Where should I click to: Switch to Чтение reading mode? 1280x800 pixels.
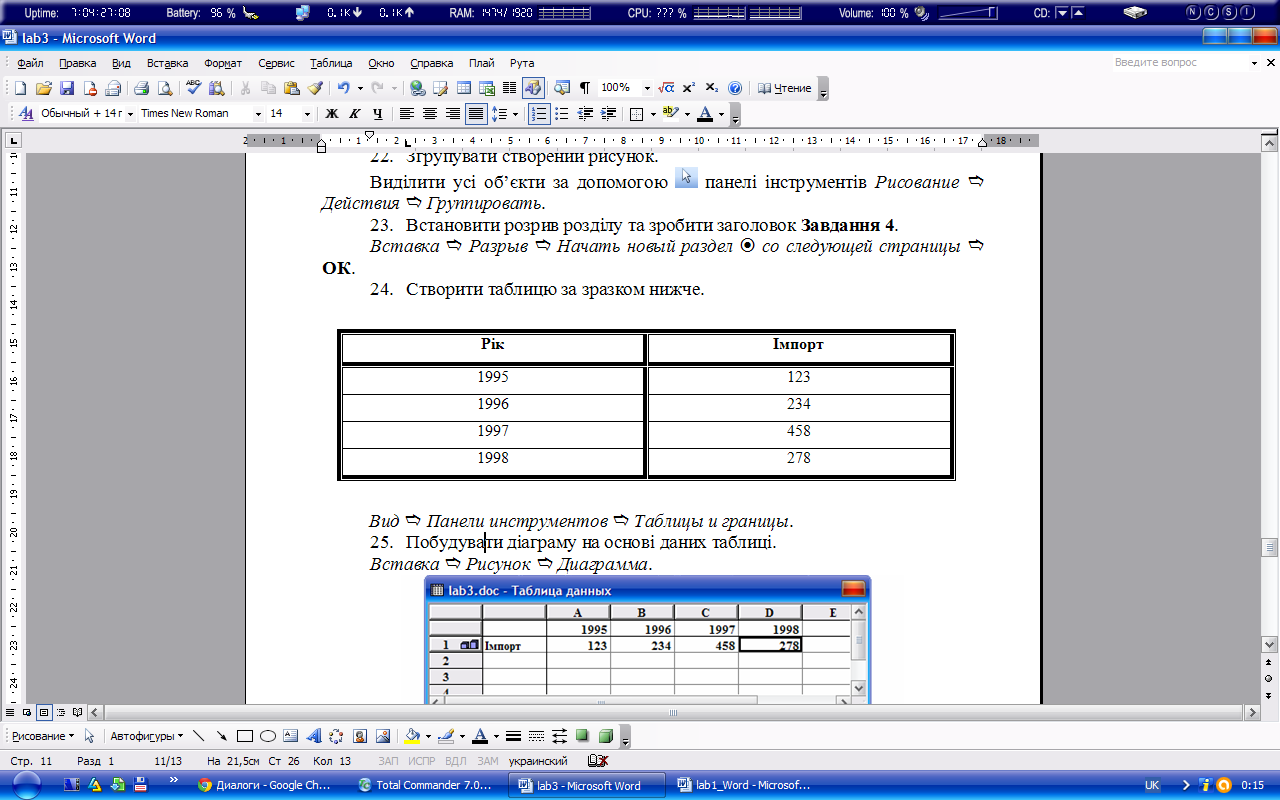click(784, 88)
